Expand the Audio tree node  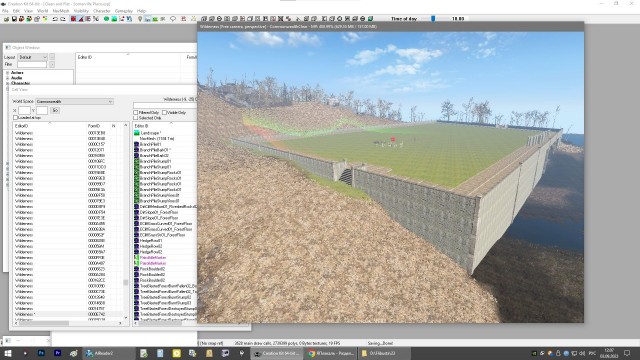click(x=7, y=78)
